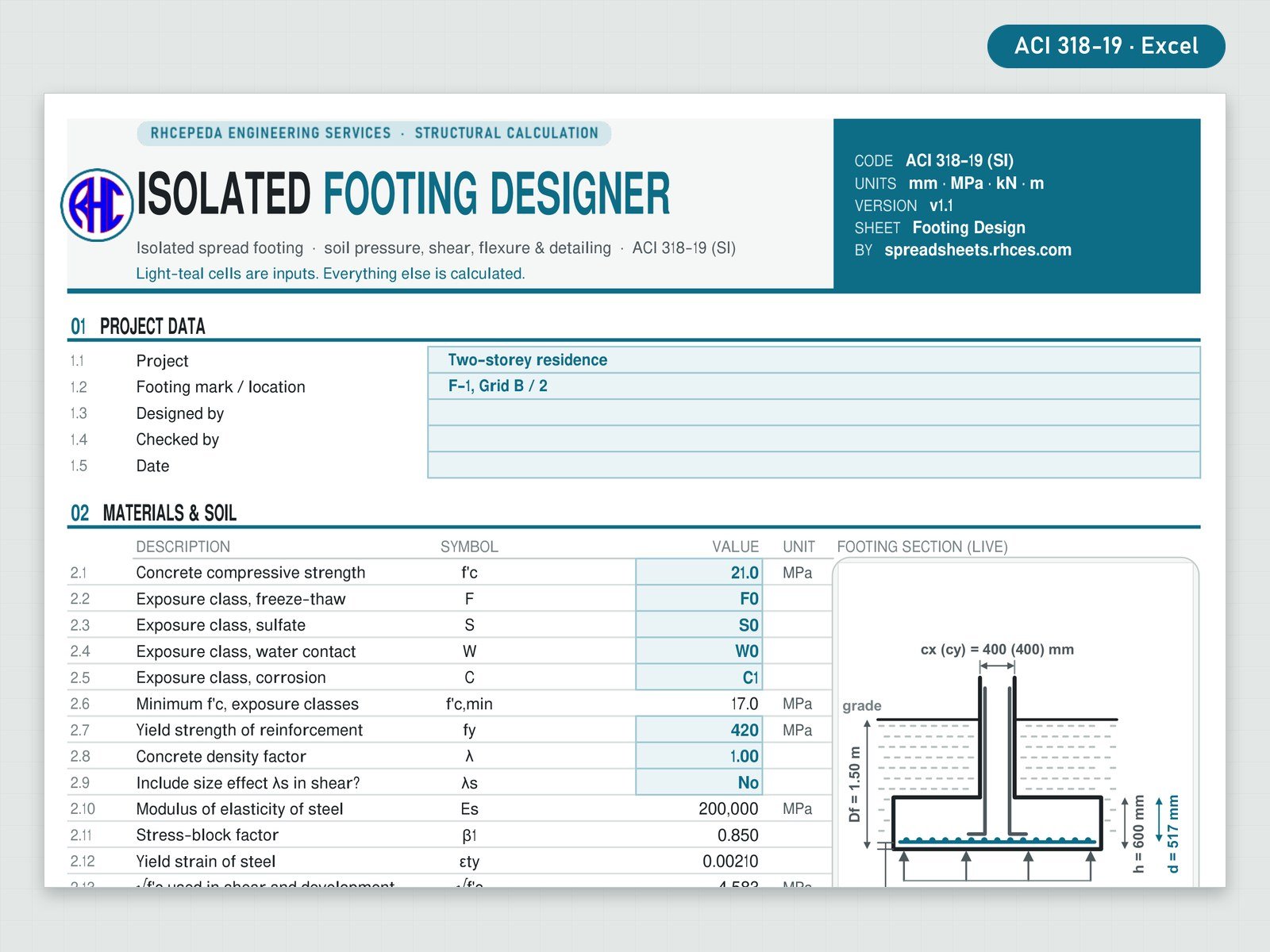This screenshot has width=1270, height=952.
Task: Click the d = 517 mm dimension label
Action: (x=1173, y=834)
